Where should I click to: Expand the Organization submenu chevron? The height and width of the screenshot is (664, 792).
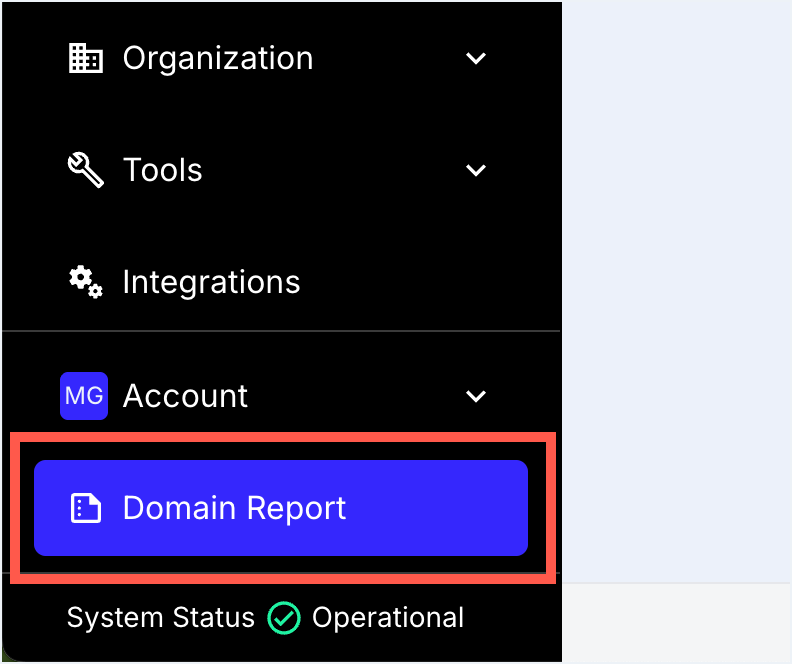(x=476, y=59)
